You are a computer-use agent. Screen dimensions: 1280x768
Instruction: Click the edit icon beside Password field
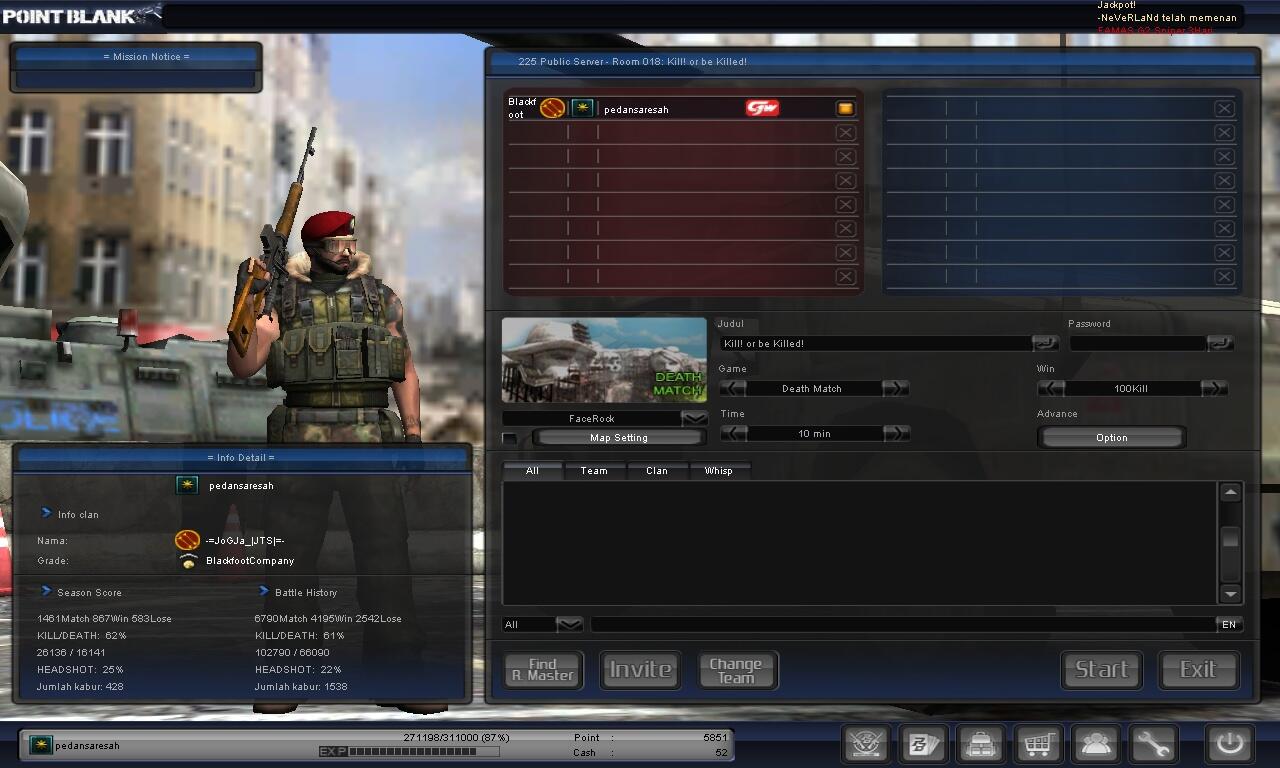1220,343
